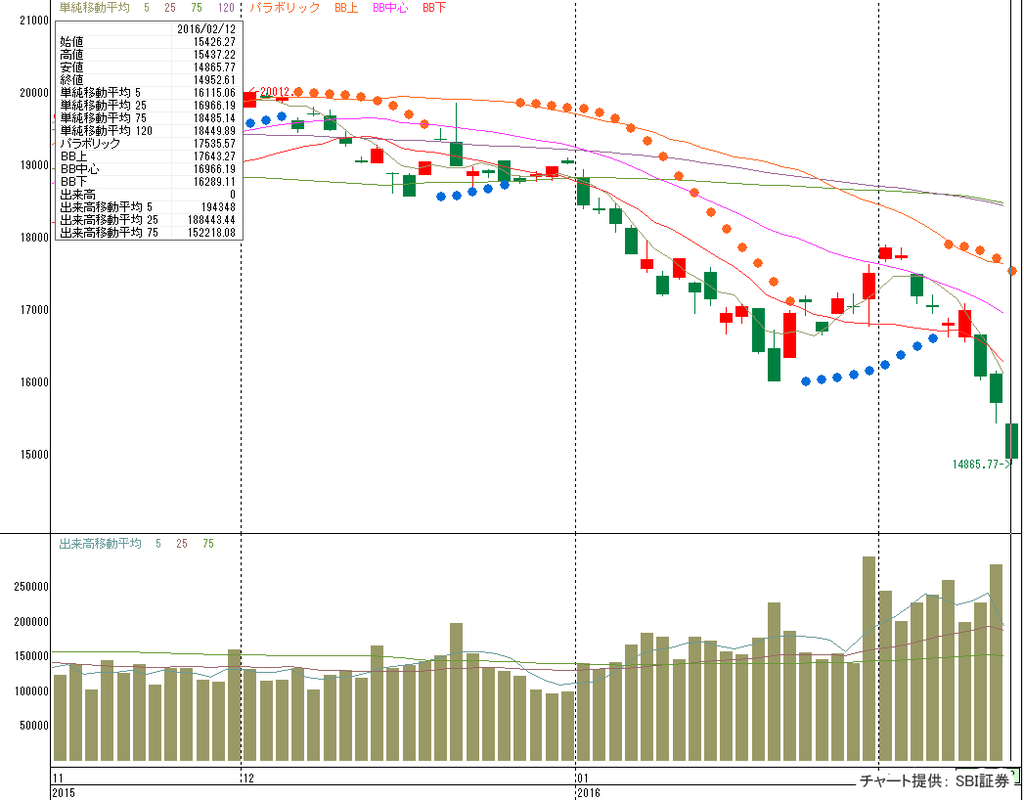Click the 単純移動平均 legend text at top
This screenshot has height=800, width=1024.
coord(94,8)
